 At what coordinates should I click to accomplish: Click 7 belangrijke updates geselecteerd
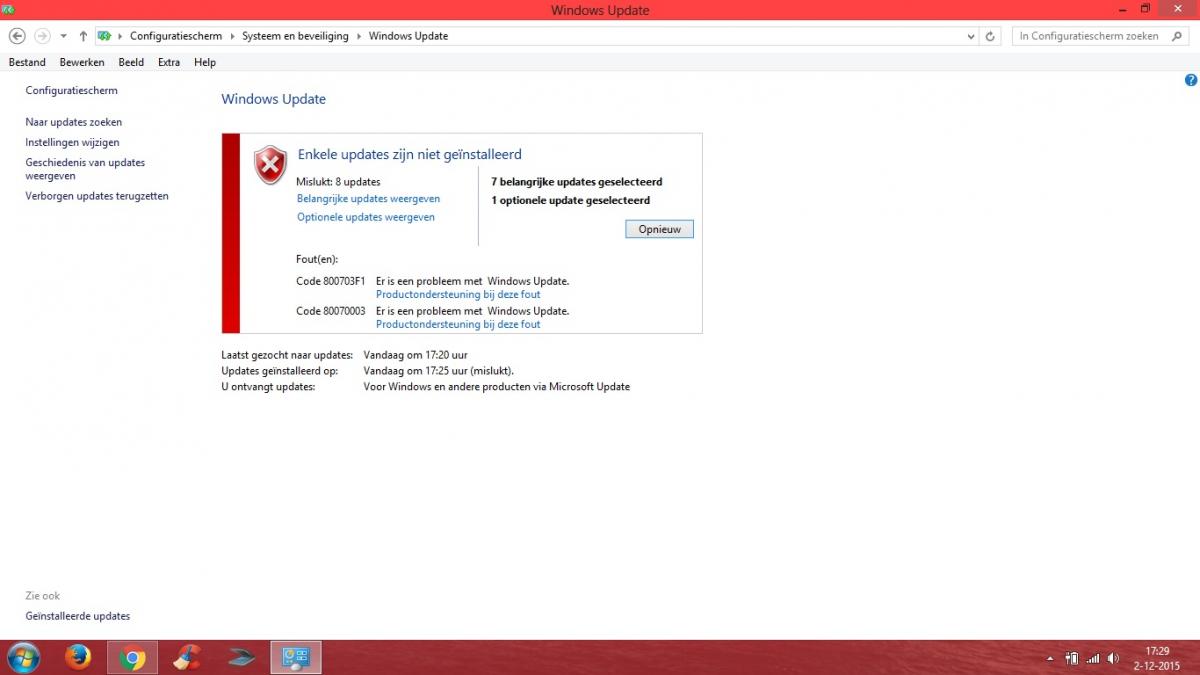click(x=577, y=182)
